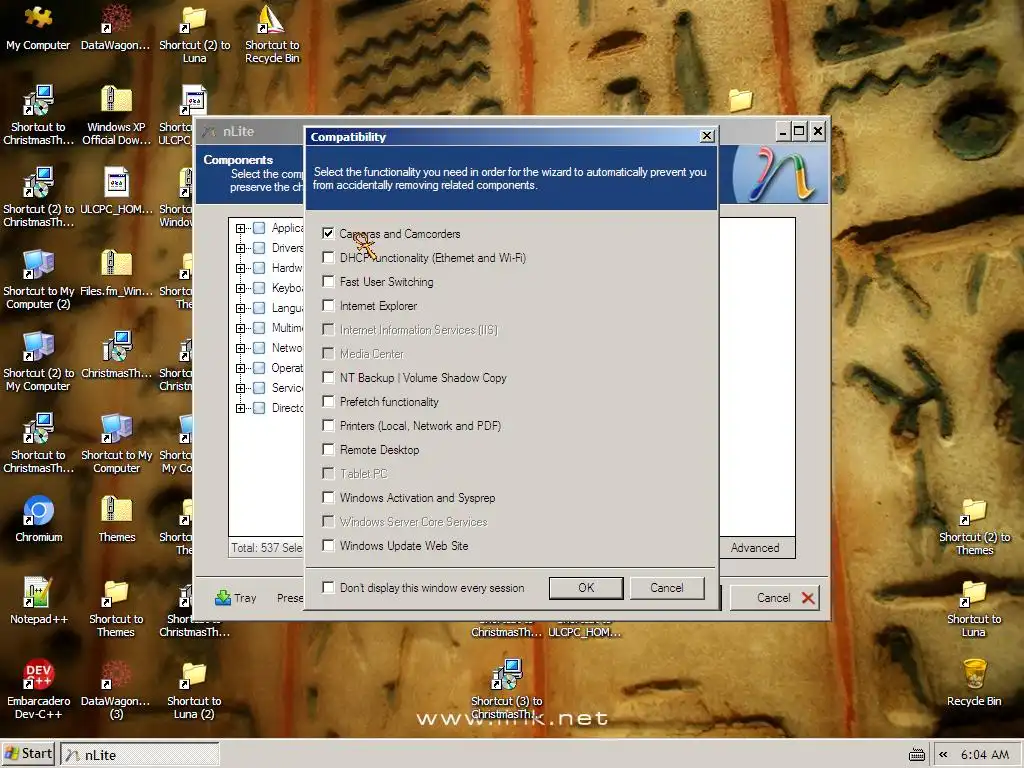Expand the Operating System tree node
Viewport: 1024px width, 768px height.
pyautogui.click(x=240, y=368)
